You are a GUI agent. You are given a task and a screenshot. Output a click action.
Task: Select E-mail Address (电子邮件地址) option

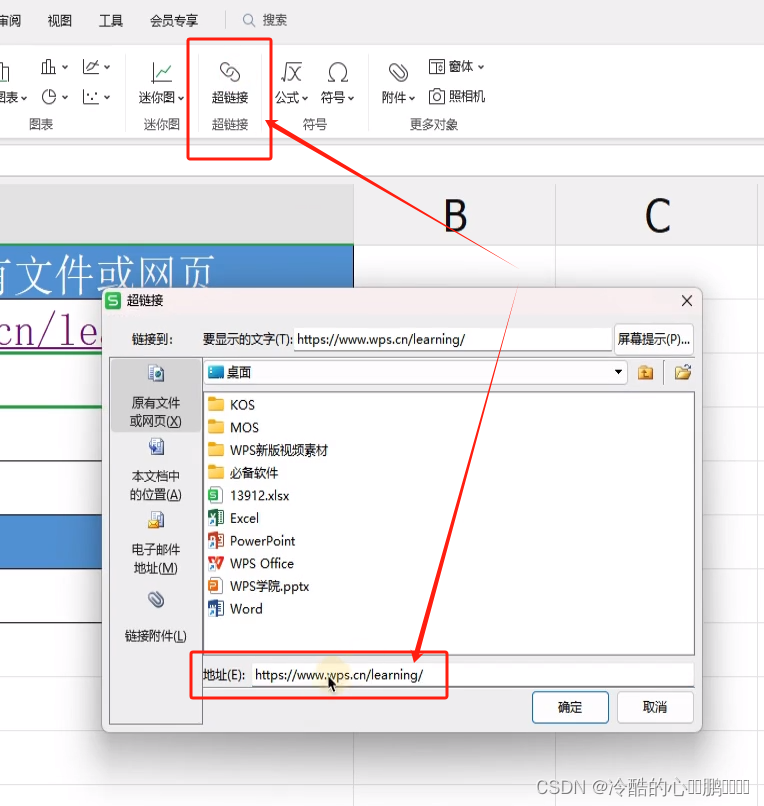point(155,543)
